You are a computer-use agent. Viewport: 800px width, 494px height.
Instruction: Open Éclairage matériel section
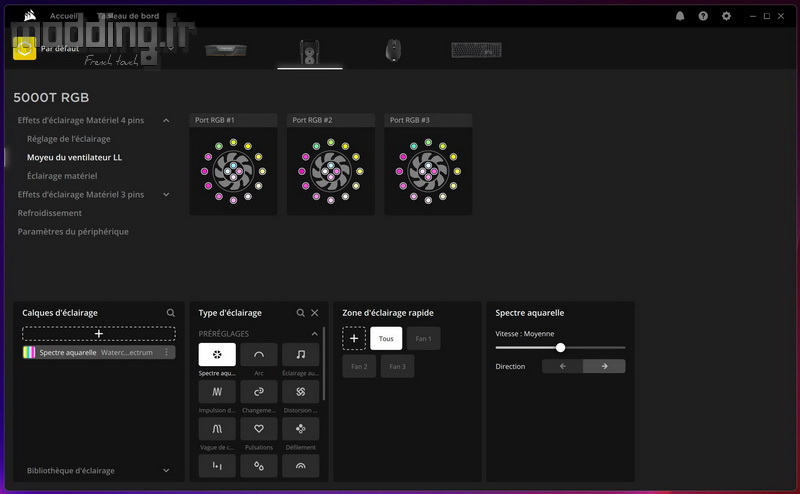[x=62, y=176]
